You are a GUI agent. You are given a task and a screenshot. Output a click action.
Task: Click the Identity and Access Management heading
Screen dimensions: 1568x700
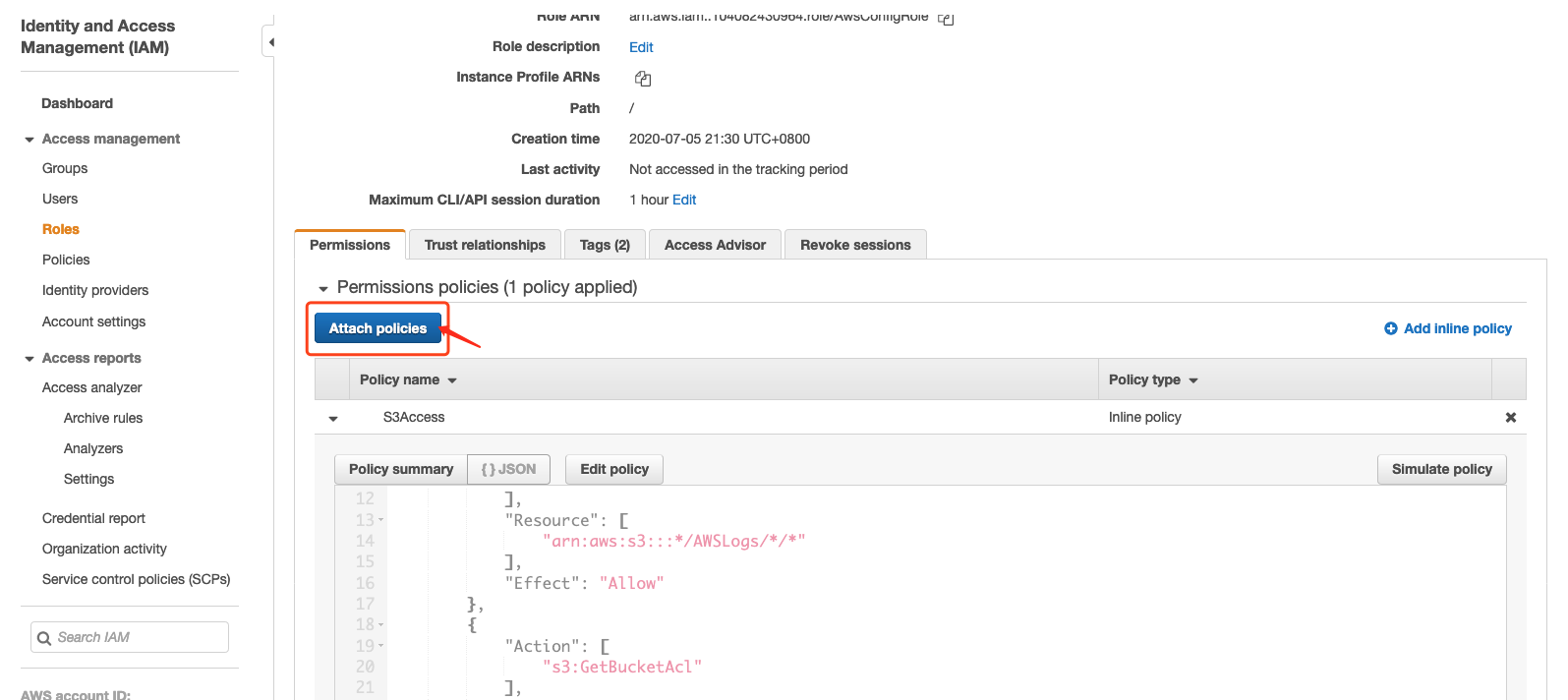pos(97,36)
